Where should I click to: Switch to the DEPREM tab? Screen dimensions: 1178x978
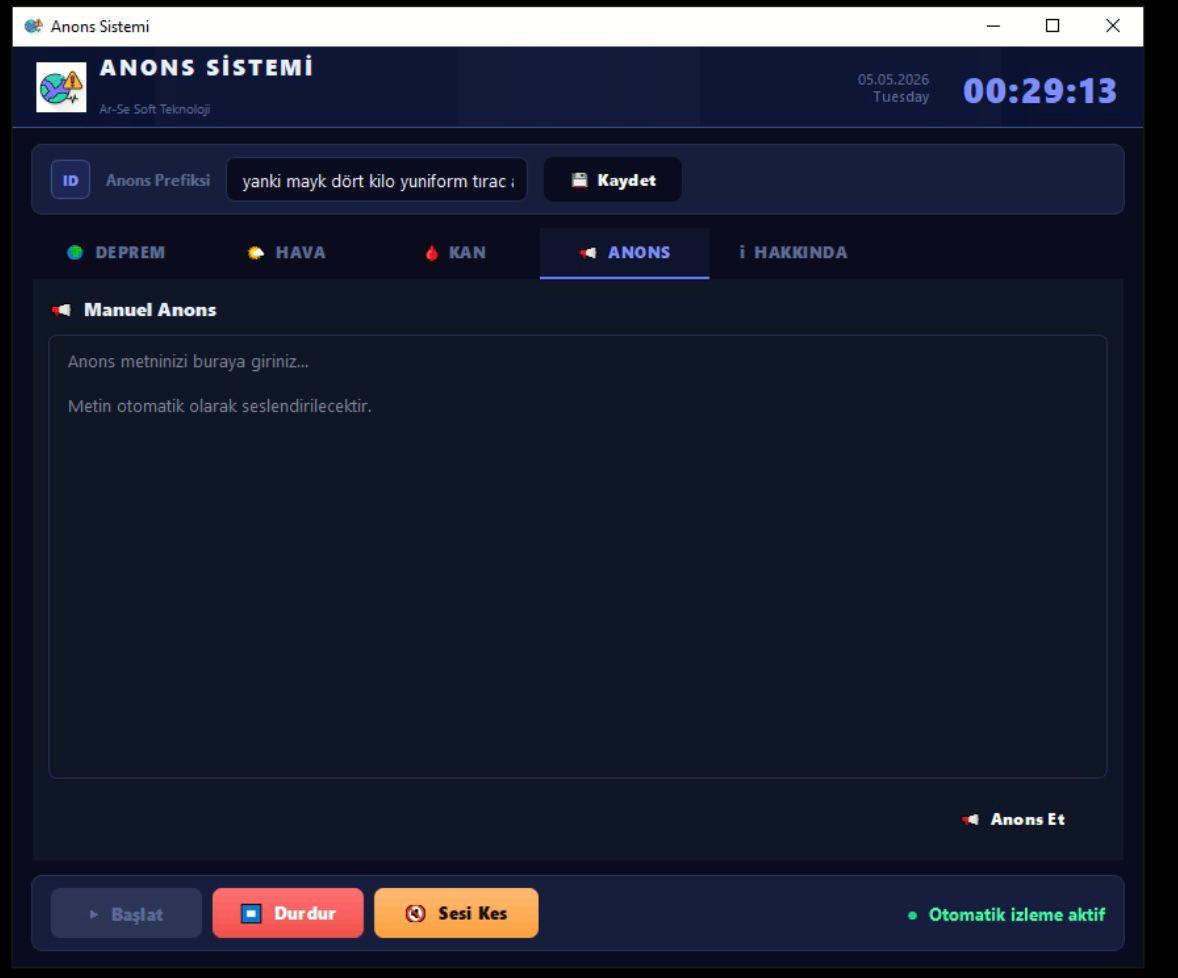(117, 253)
